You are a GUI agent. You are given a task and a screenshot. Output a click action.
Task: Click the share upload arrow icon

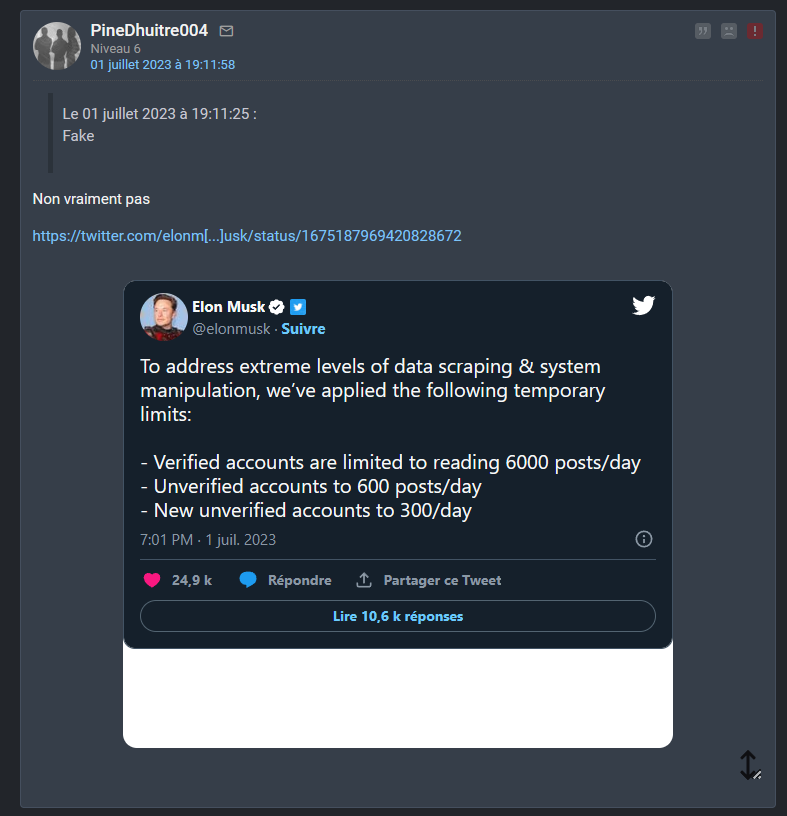coord(364,580)
